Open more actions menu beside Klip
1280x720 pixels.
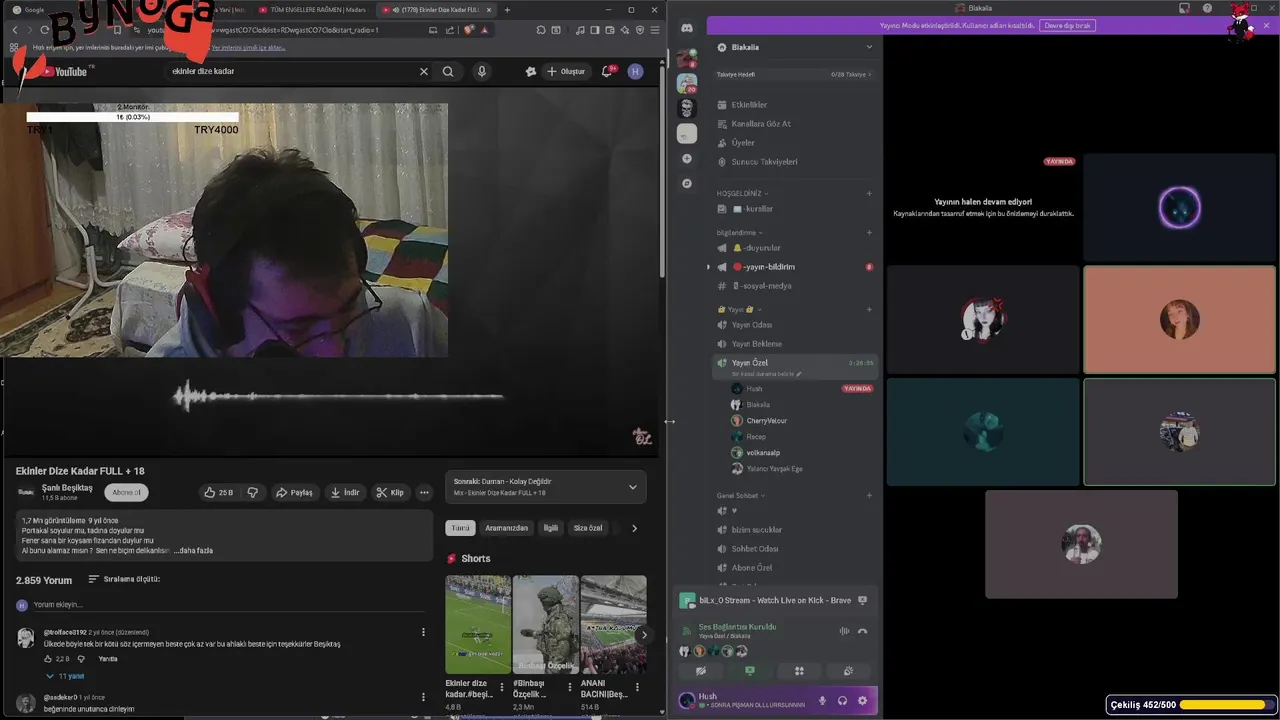[424, 492]
